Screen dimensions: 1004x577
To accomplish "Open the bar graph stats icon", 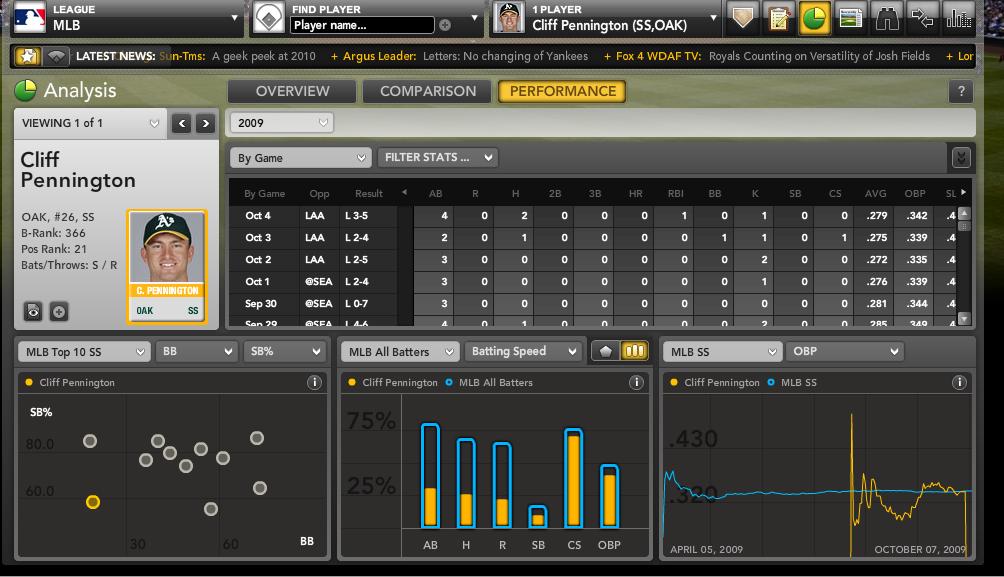I will [959, 18].
